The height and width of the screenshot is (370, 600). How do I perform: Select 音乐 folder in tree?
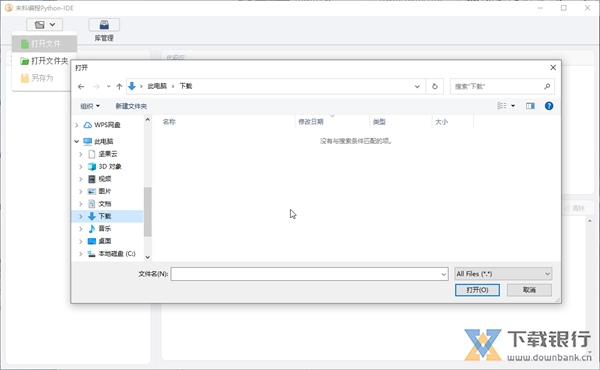point(104,229)
